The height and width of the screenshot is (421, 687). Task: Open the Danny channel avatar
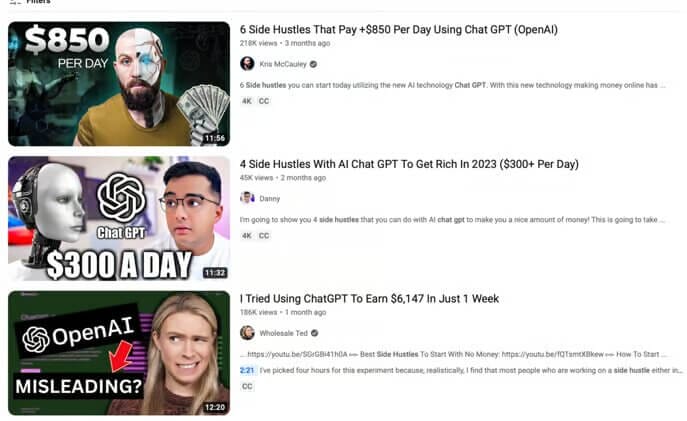247,198
